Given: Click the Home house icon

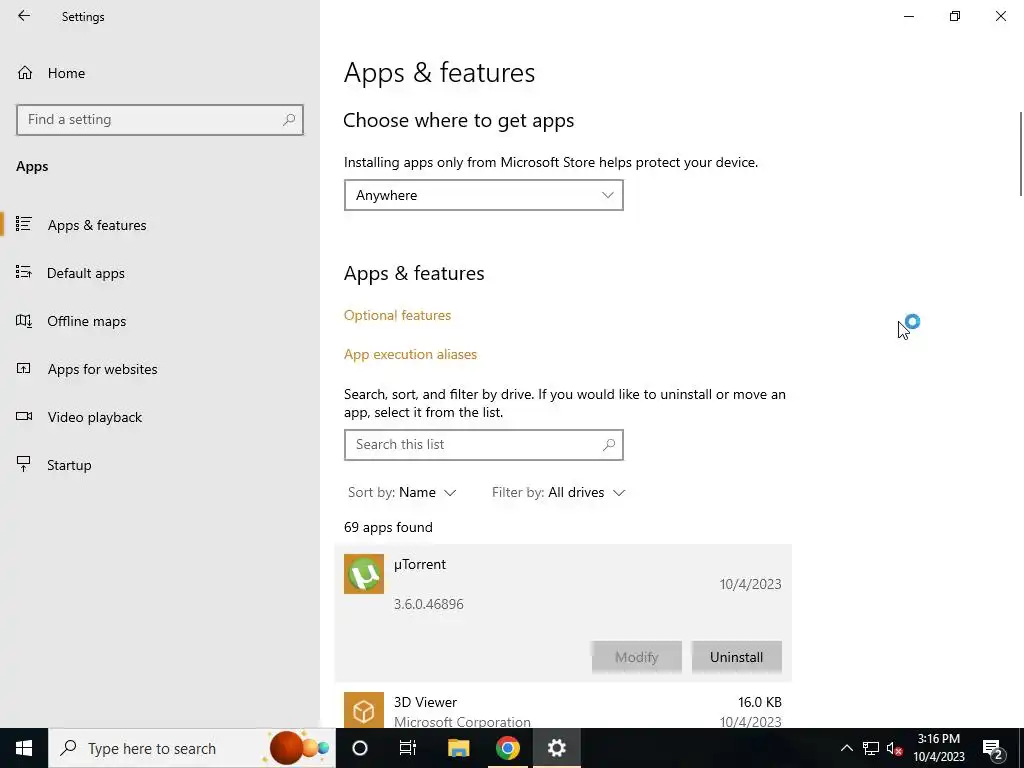Looking at the screenshot, I should [25, 73].
